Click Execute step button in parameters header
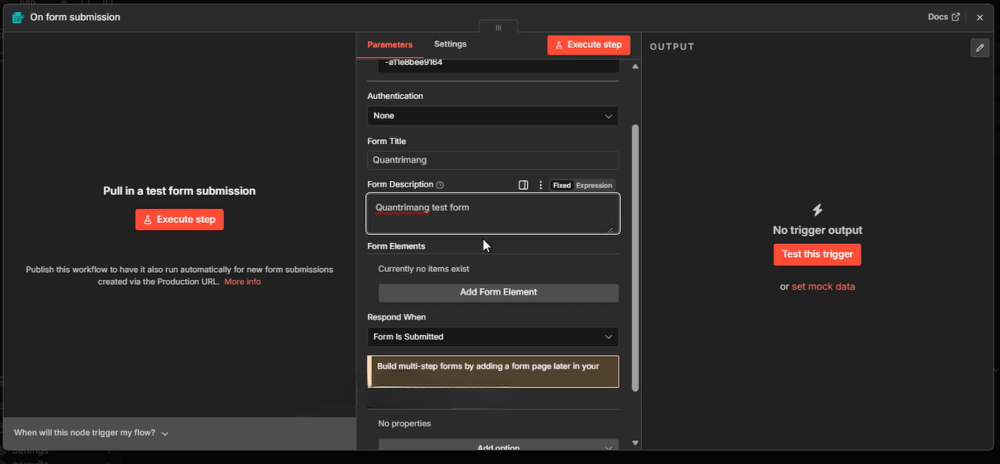This screenshot has height=464, width=1000. point(589,45)
